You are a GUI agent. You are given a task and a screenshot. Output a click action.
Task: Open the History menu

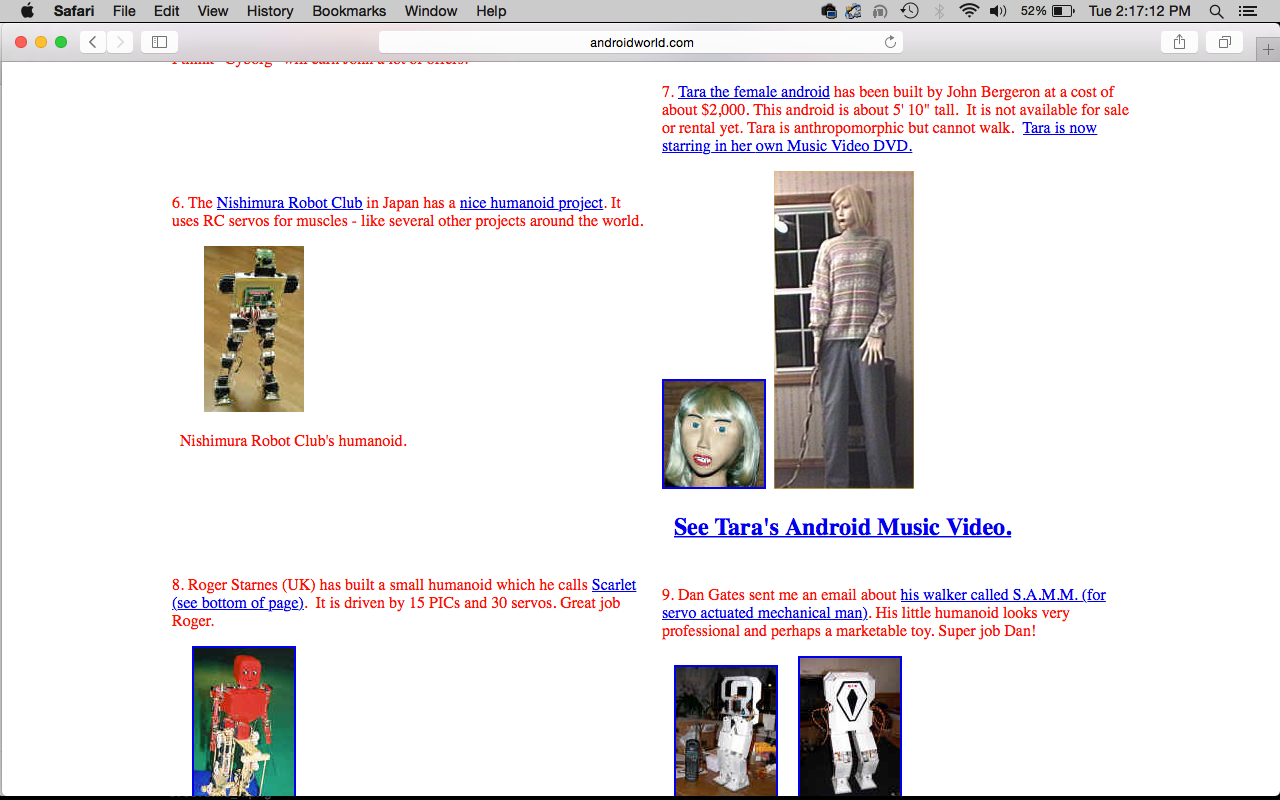pyautogui.click(x=270, y=11)
